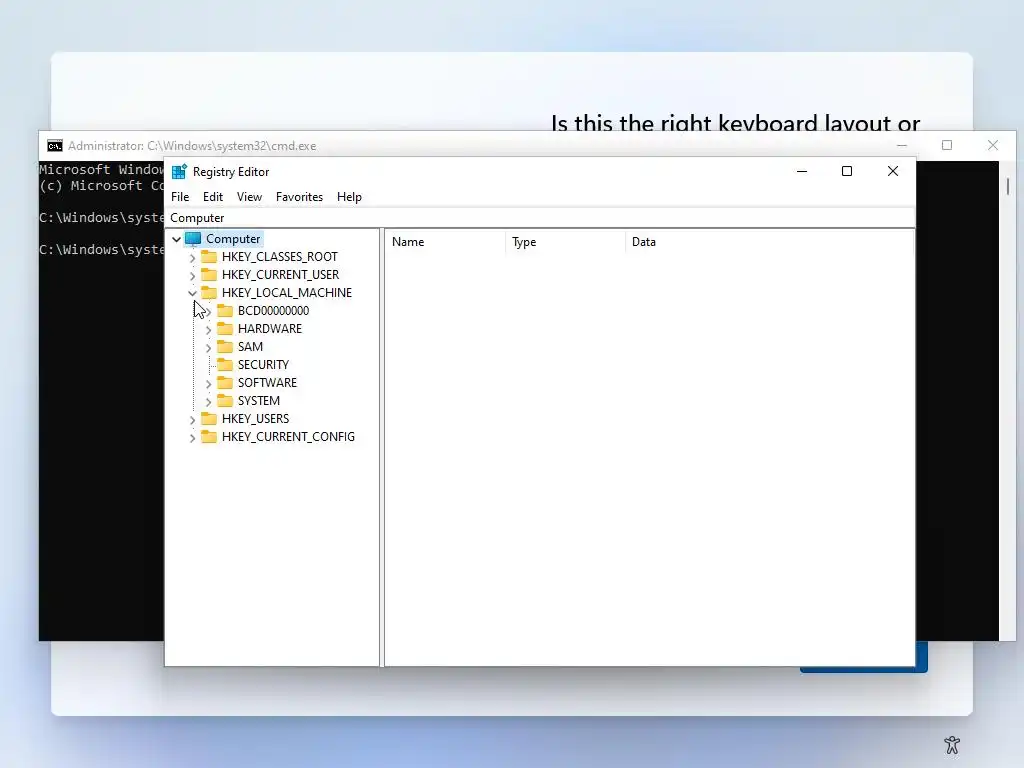Click the Registry Editor app icon in title bar
This screenshot has width=1024, height=768.
click(179, 172)
